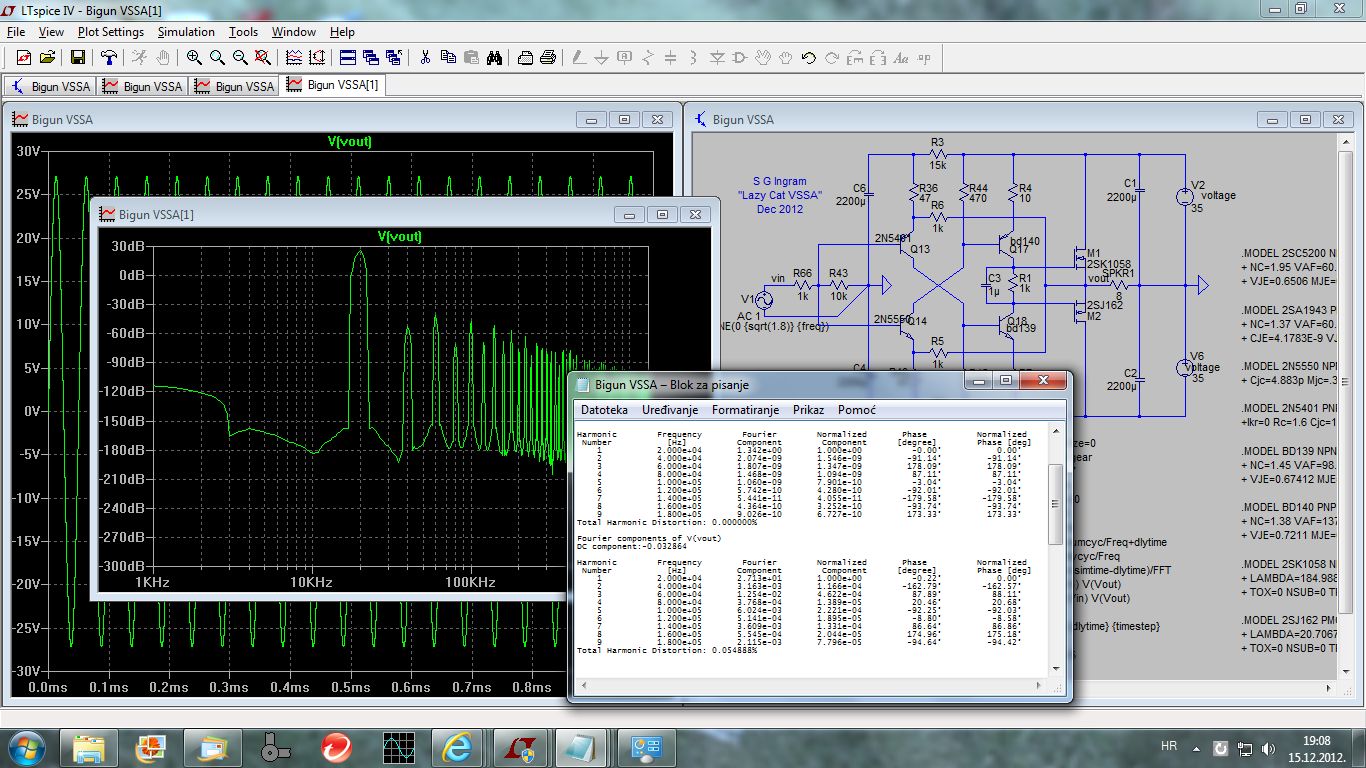
Task: Click the taskbar volume speaker icon
Action: point(1269,748)
